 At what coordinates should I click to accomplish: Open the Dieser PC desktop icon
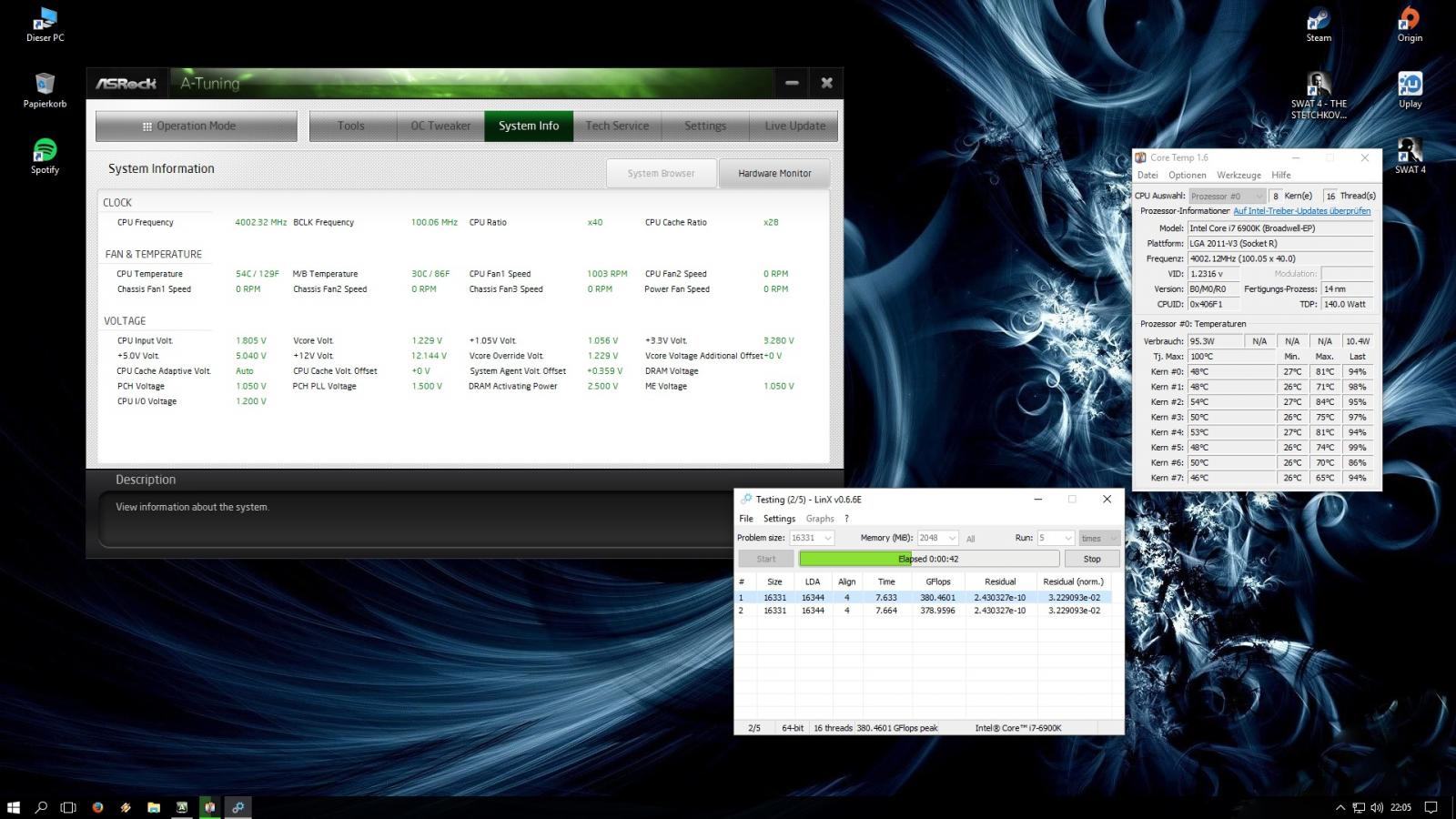point(45,25)
